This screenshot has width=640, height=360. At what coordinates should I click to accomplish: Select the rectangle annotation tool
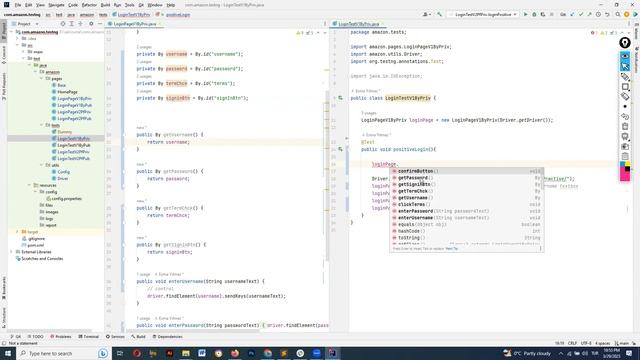pyautogui.click(x=625, y=87)
